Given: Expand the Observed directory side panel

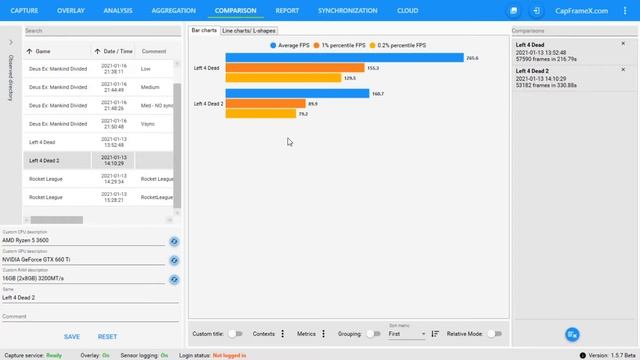Looking at the screenshot, I should (11, 42).
